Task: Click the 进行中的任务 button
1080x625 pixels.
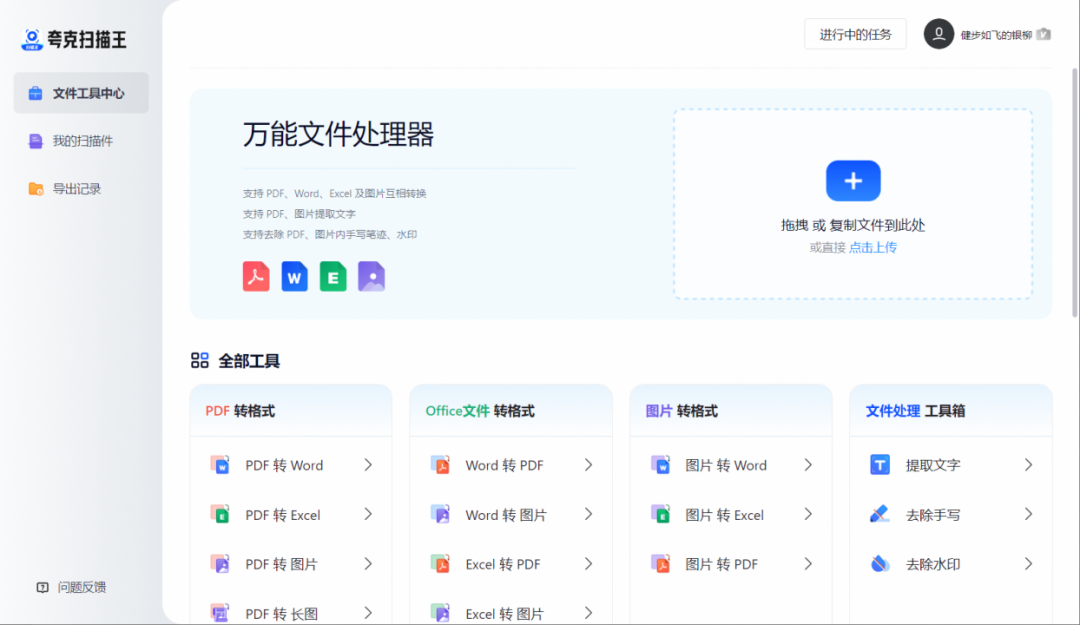Action: (x=855, y=33)
